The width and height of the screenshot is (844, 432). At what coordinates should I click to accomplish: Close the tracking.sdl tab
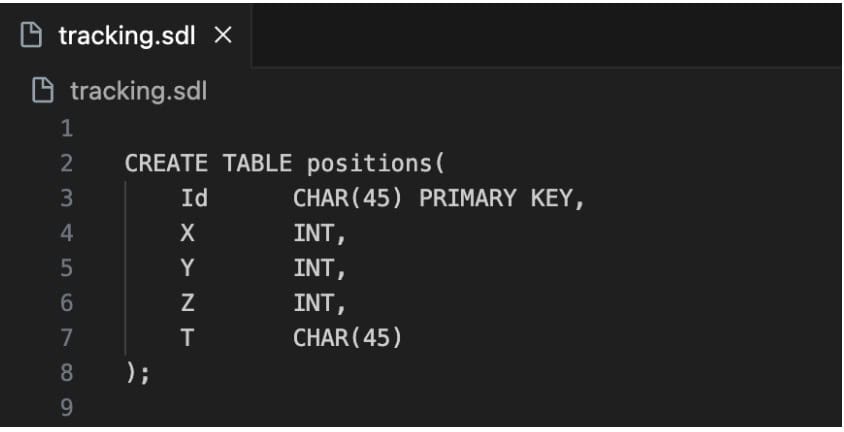[x=223, y=36]
